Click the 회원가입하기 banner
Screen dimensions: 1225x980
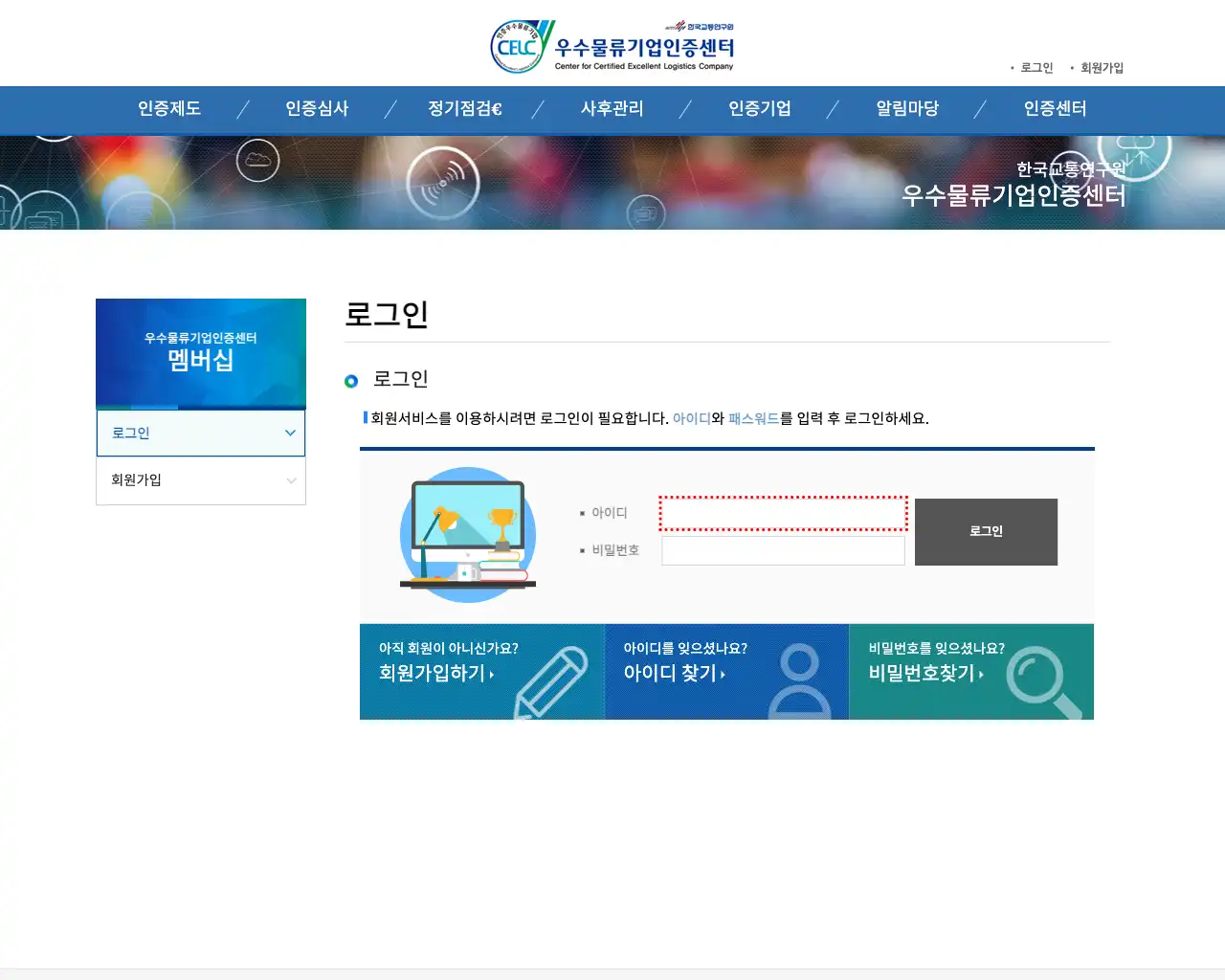[x=481, y=672]
